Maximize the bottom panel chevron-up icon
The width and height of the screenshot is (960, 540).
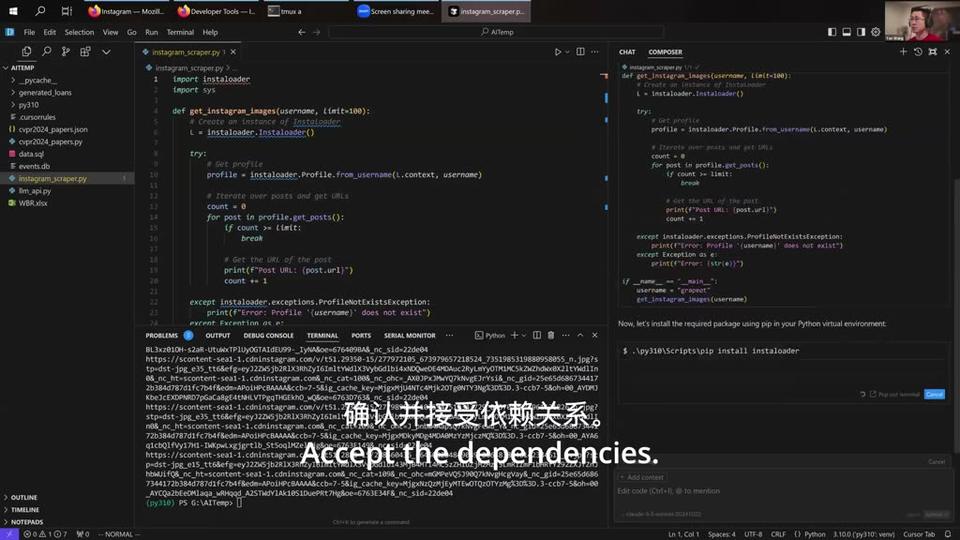click(580, 336)
